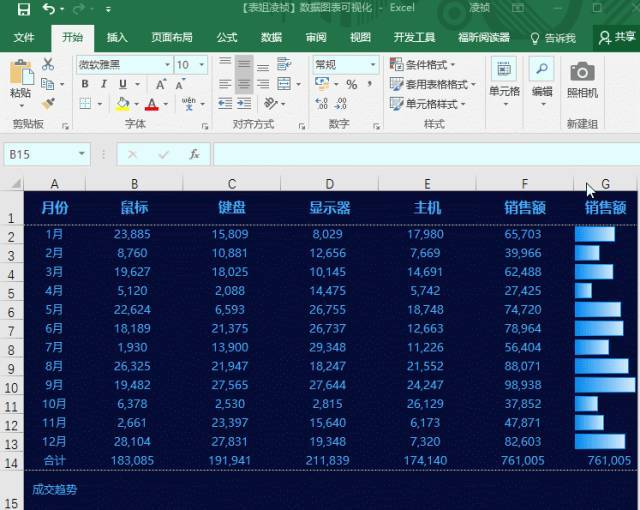Click the fx insert function button

(194, 154)
